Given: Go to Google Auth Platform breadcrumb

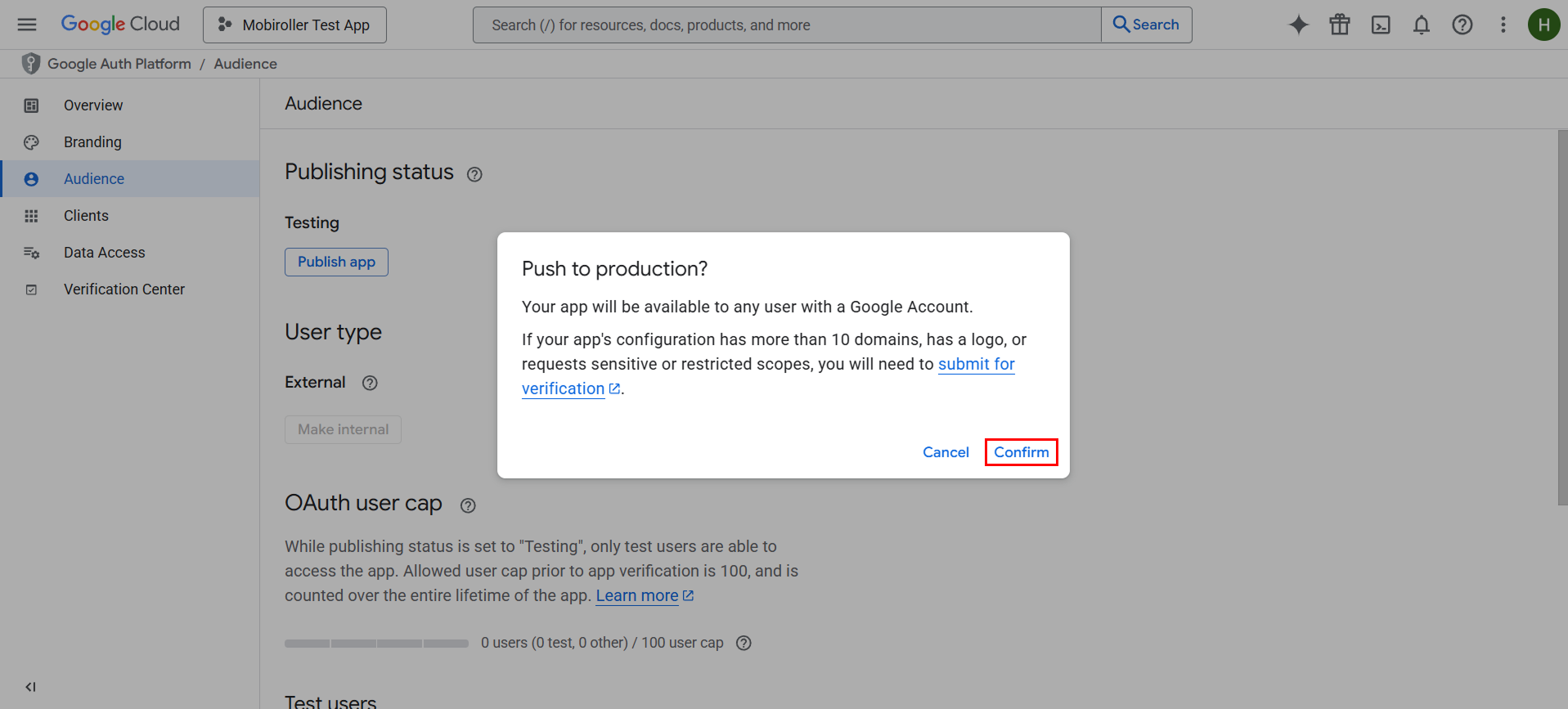Looking at the screenshot, I should pyautogui.click(x=119, y=64).
